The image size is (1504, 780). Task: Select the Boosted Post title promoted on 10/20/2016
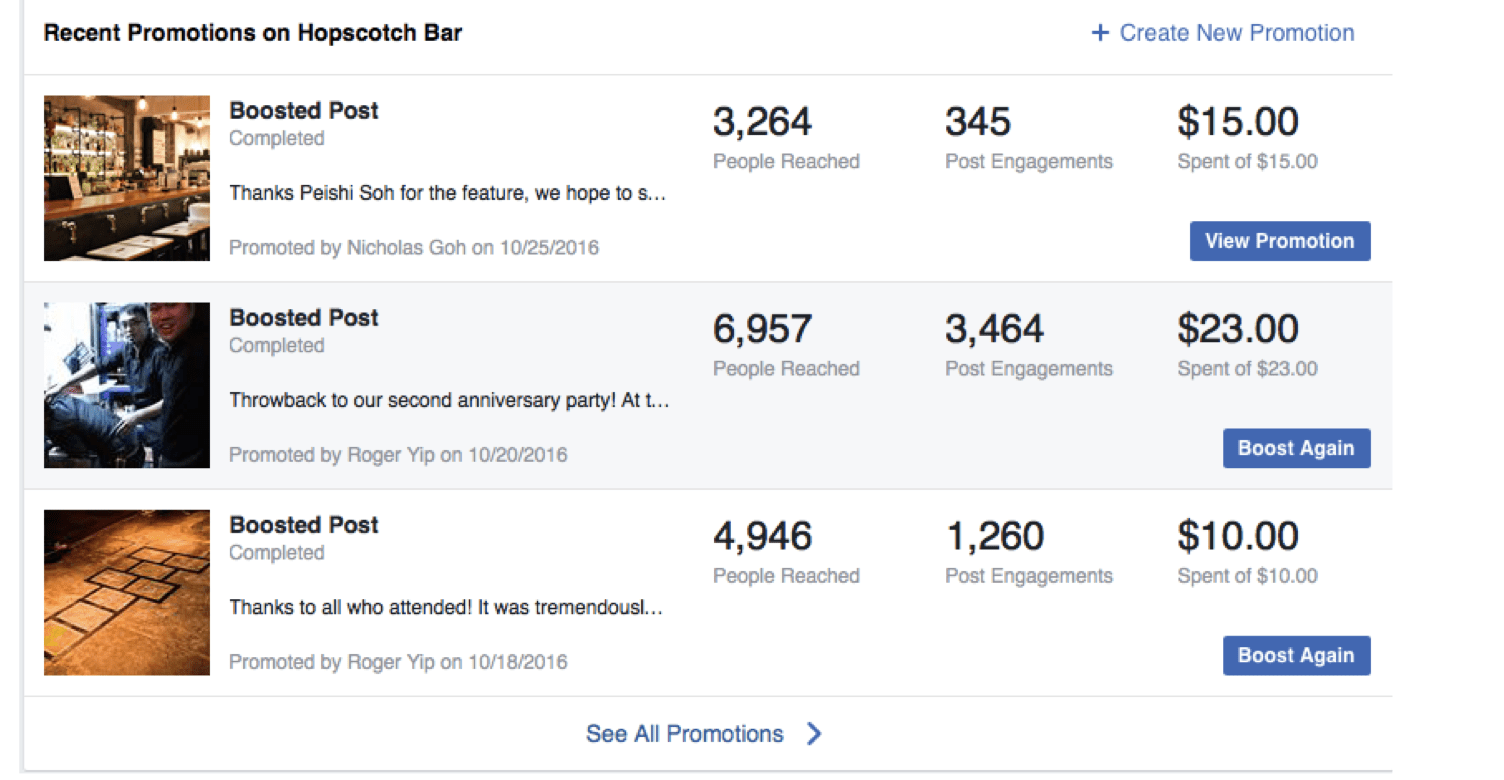click(304, 318)
